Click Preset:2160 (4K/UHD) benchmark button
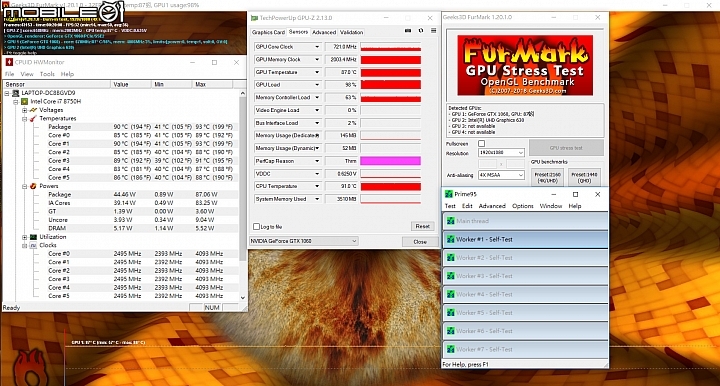Viewport: 720px width, 386px height. [547, 178]
